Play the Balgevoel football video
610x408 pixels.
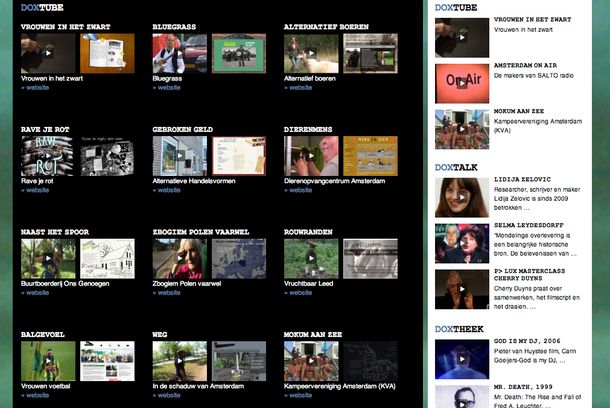48,361
